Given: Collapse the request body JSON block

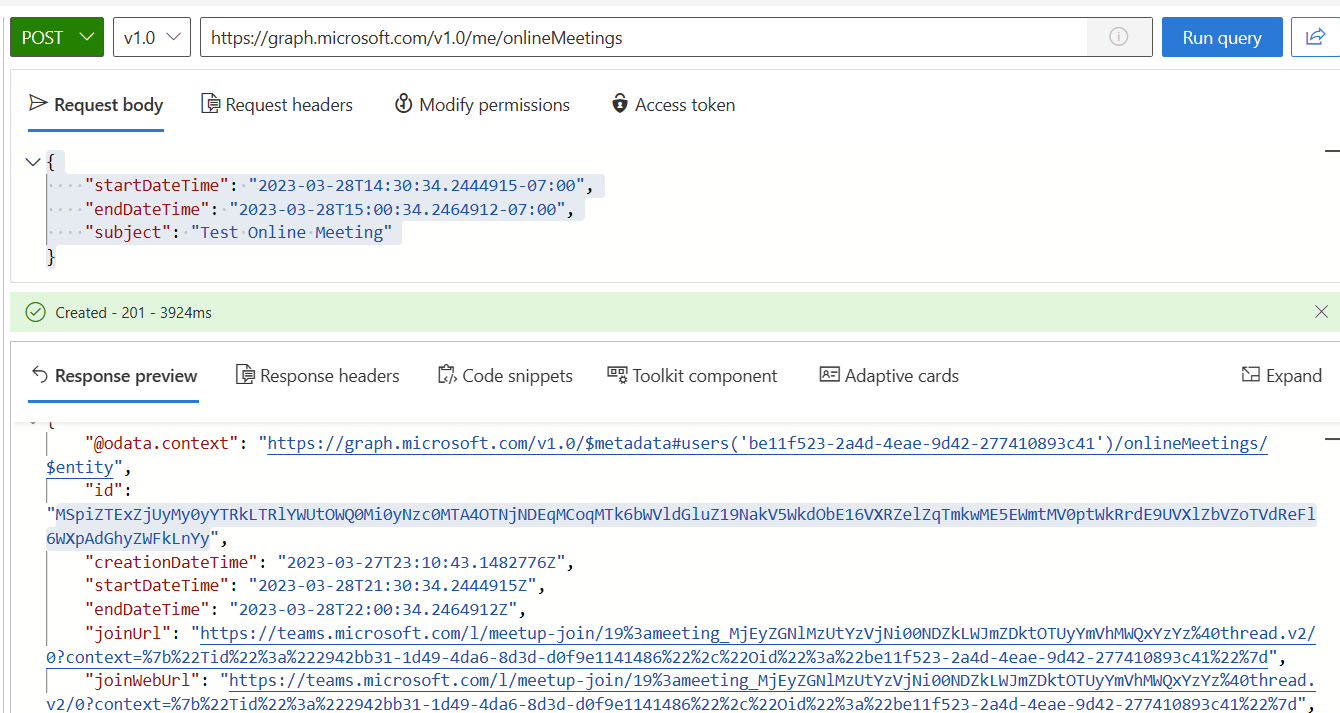Looking at the screenshot, I should (33, 160).
